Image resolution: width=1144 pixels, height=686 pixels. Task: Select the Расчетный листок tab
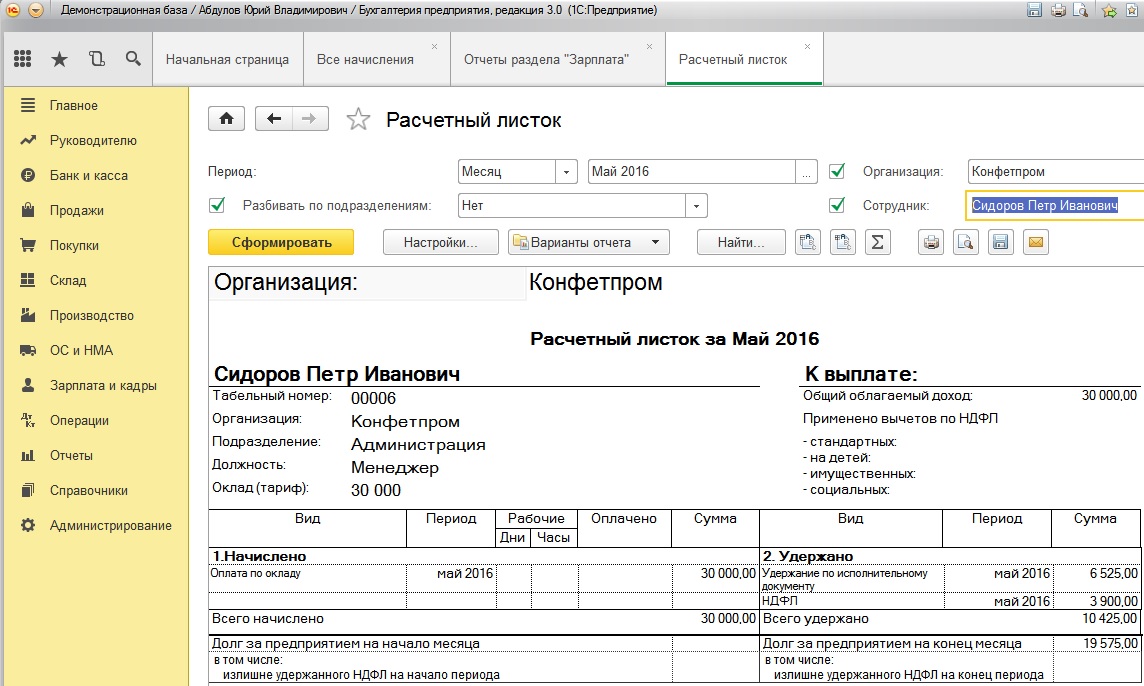click(733, 60)
